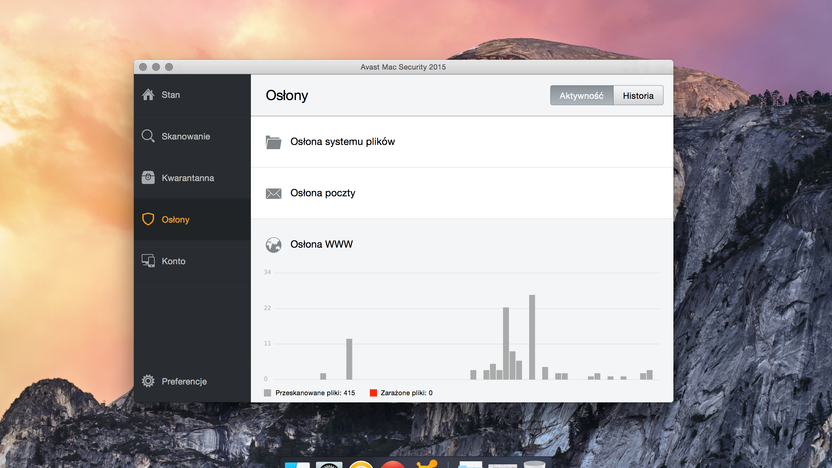
Task: Click the Stan home icon
Action: (x=148, y=94)
